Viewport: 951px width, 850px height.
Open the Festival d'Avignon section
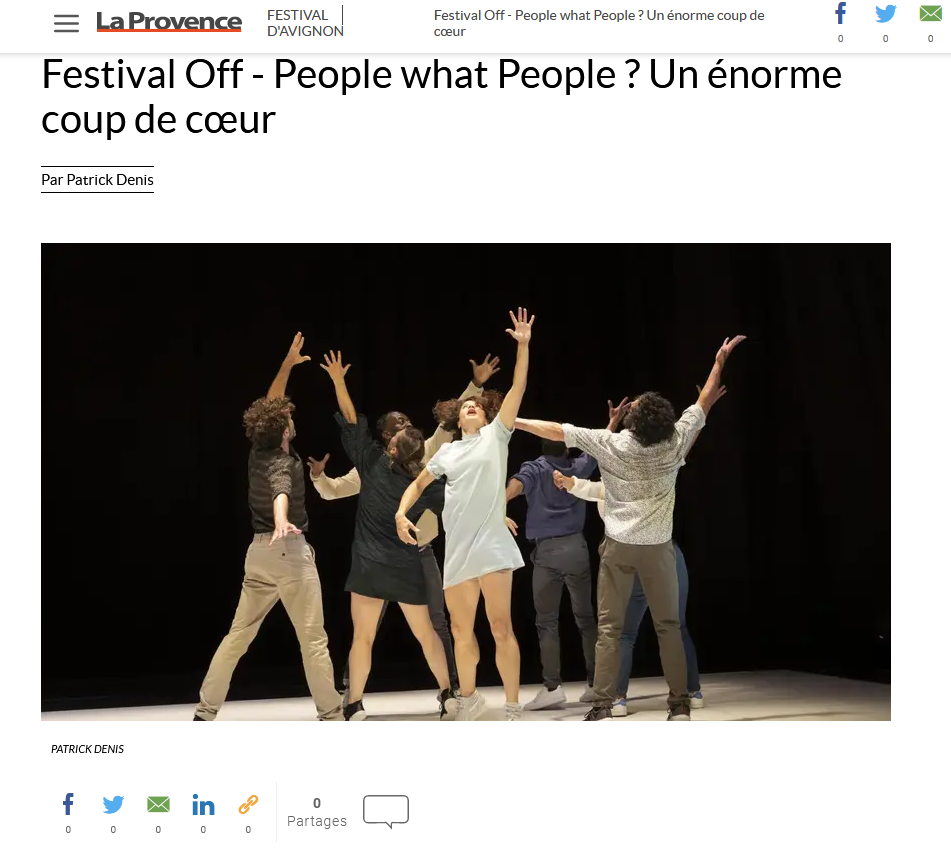pyautogui.click(x=305, y=23)
